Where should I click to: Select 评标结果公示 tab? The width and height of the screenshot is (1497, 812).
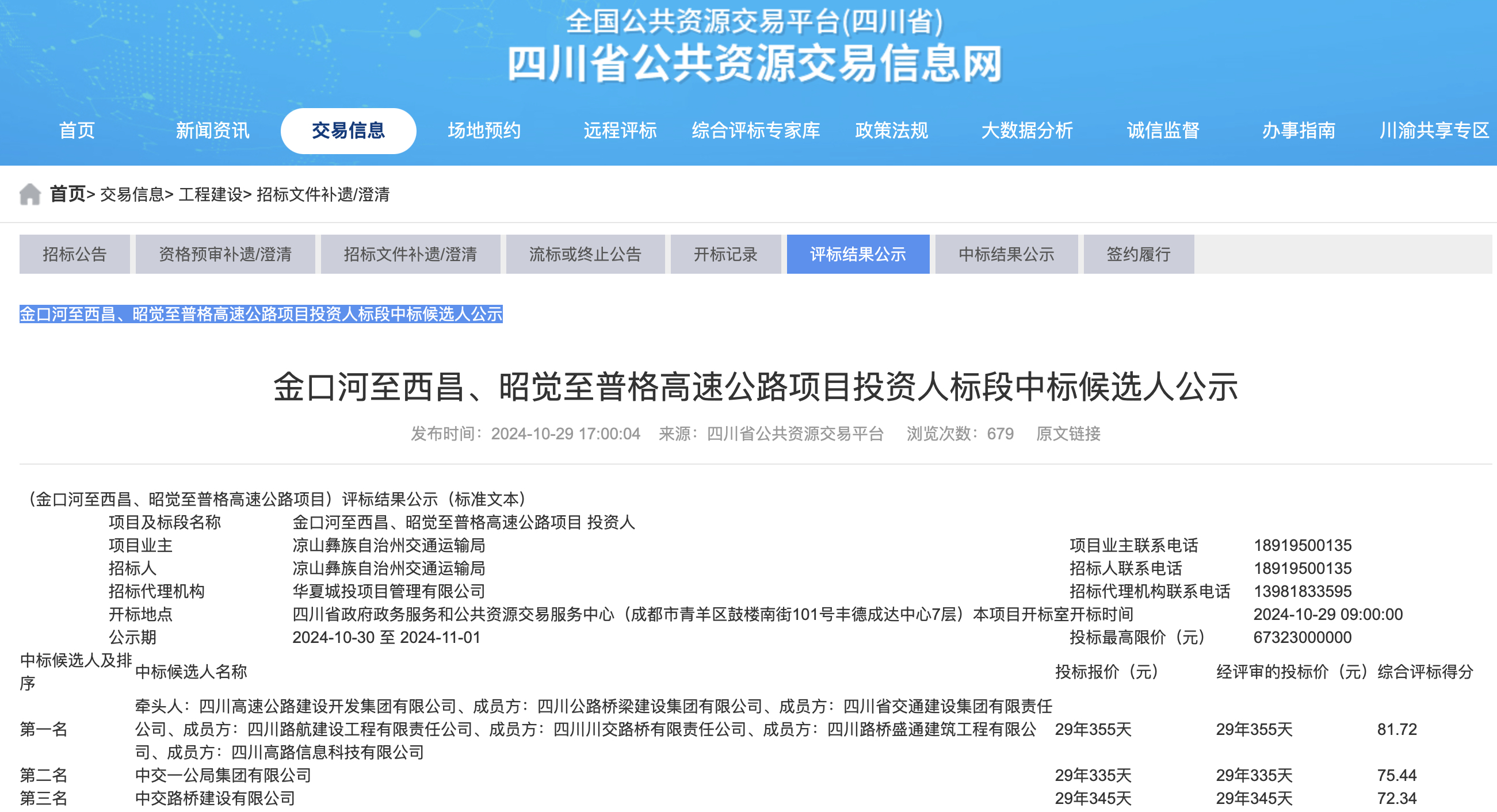[858, 254]
